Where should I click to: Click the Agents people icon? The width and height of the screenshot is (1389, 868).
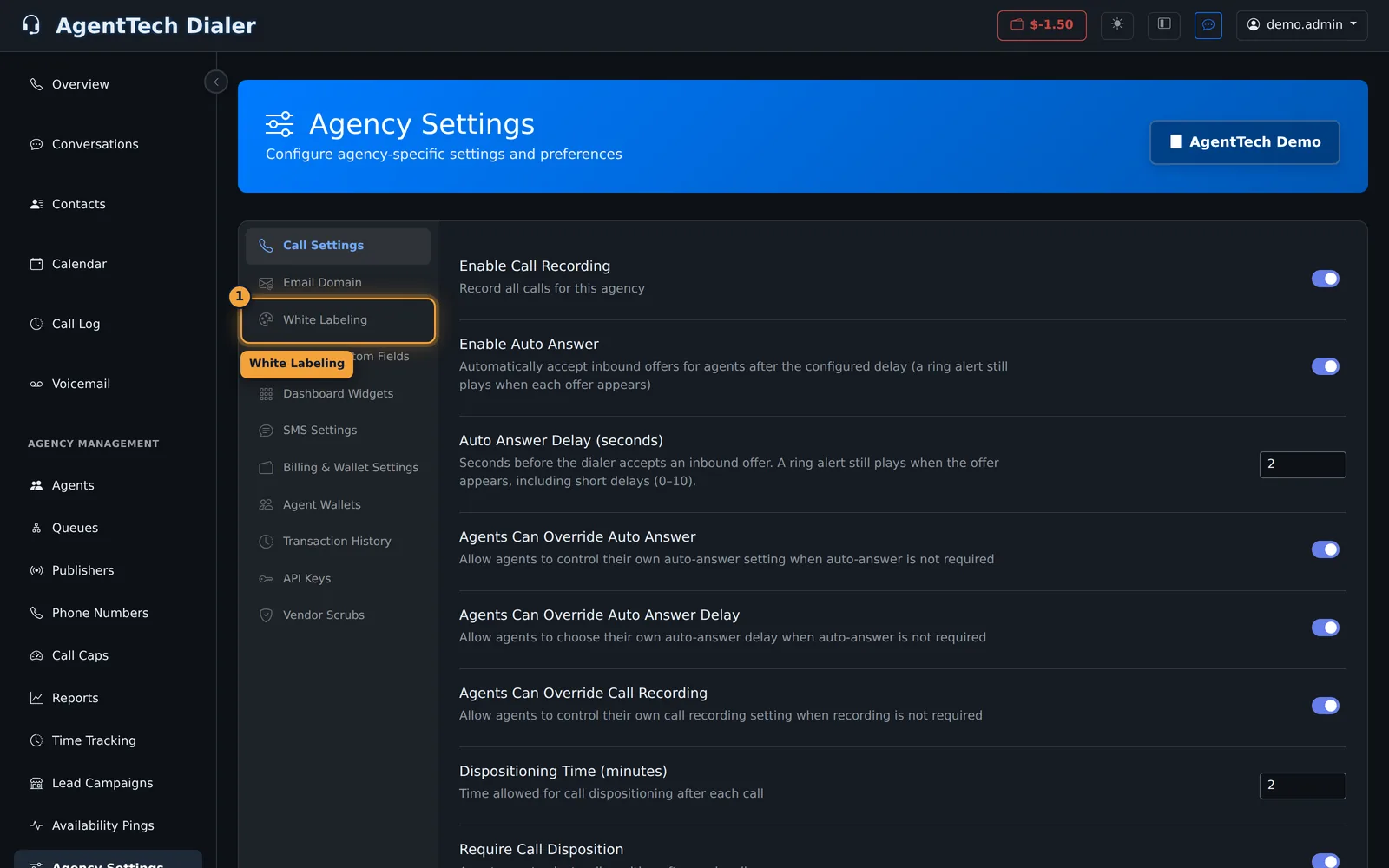36,485
